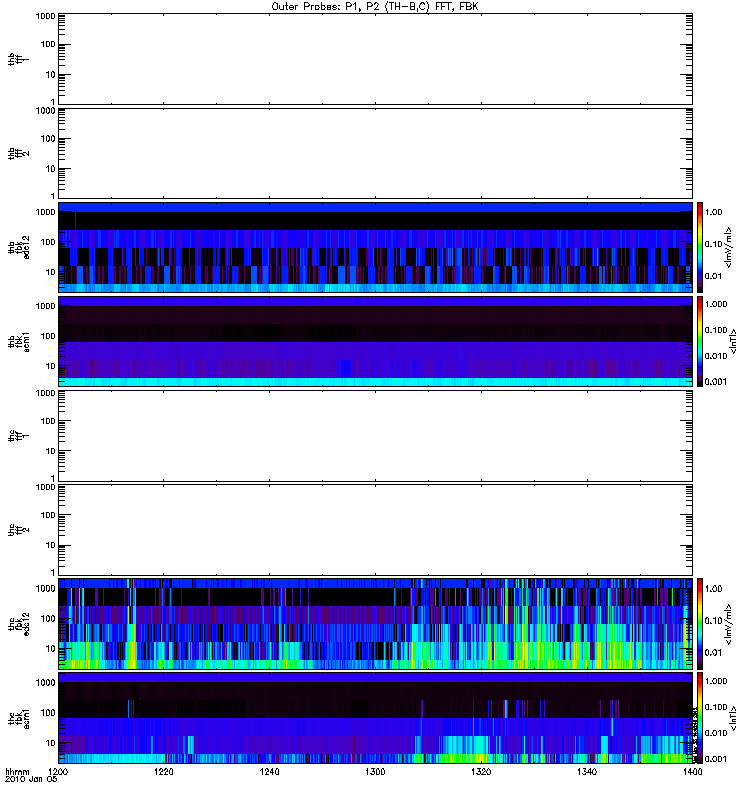Select the thb fbk scm1 color bar
This screenshot has height=800, width=750.
[700, 341]
